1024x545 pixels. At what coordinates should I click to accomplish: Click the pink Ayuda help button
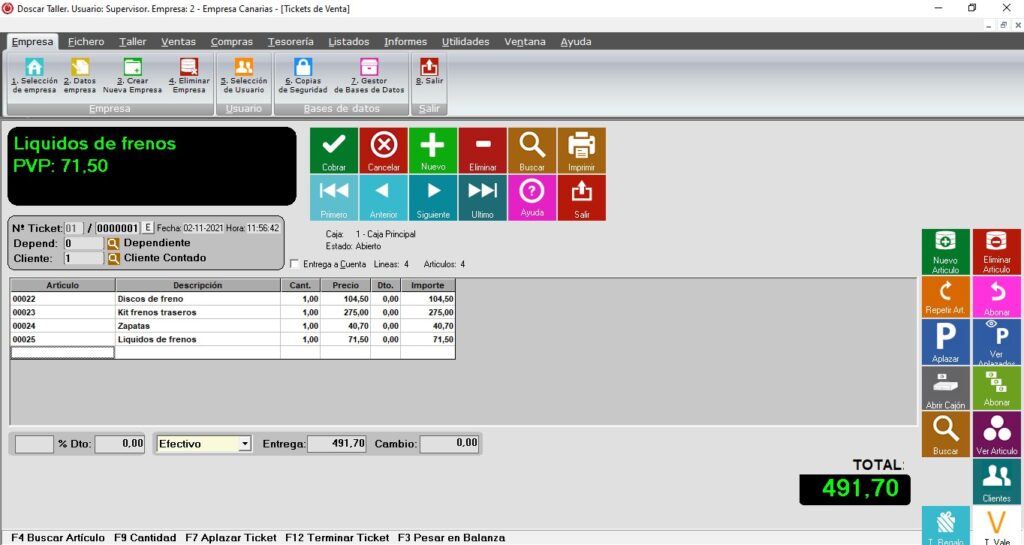pos(532,197)
